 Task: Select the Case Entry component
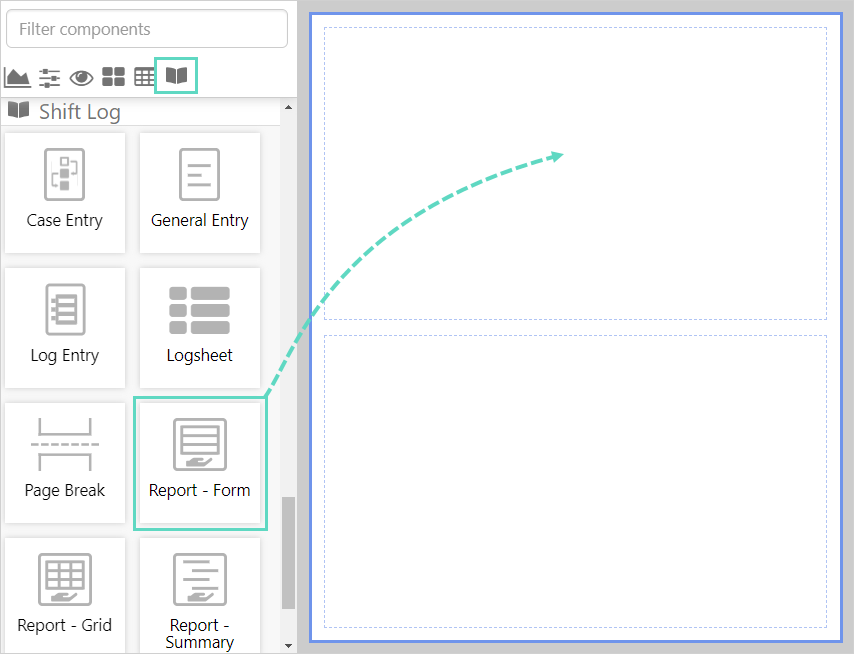[65, 193]
